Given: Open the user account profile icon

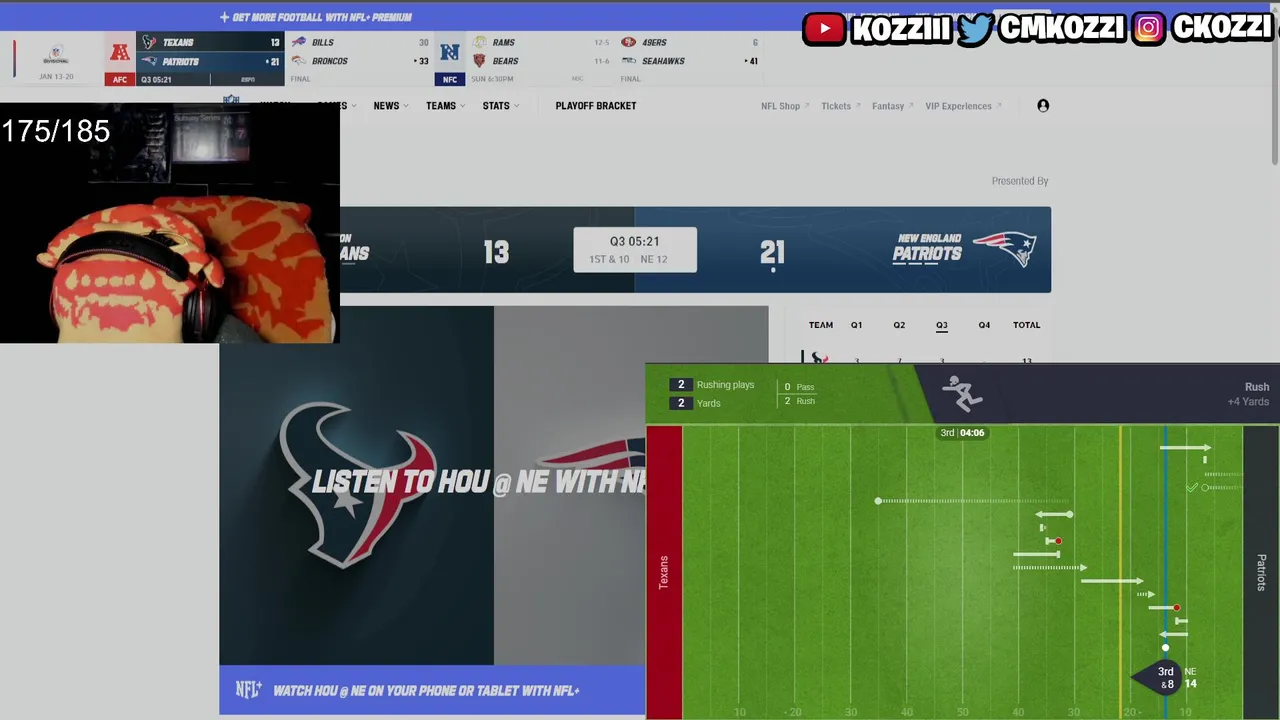Looking at the screenshot, I should point(1043,106).
